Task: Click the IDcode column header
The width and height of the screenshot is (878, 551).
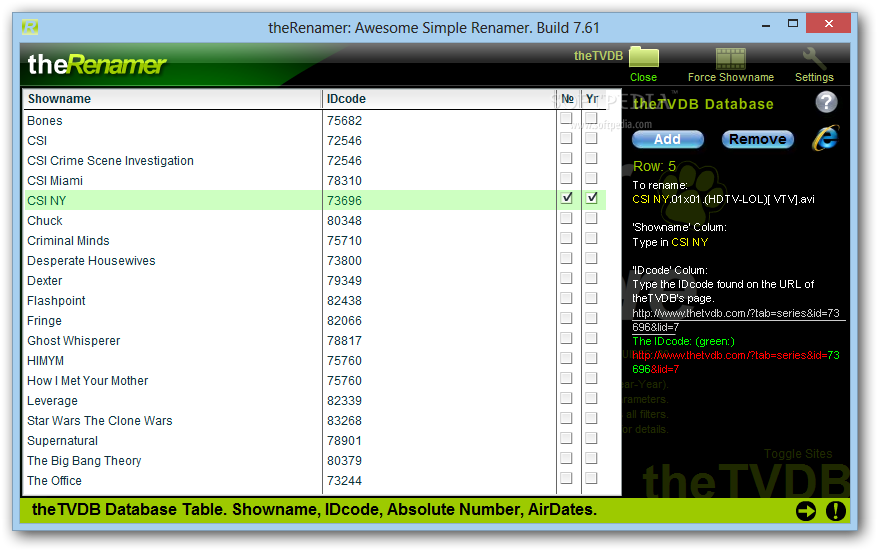Action: pyautogui.click(x=439, y=99)
